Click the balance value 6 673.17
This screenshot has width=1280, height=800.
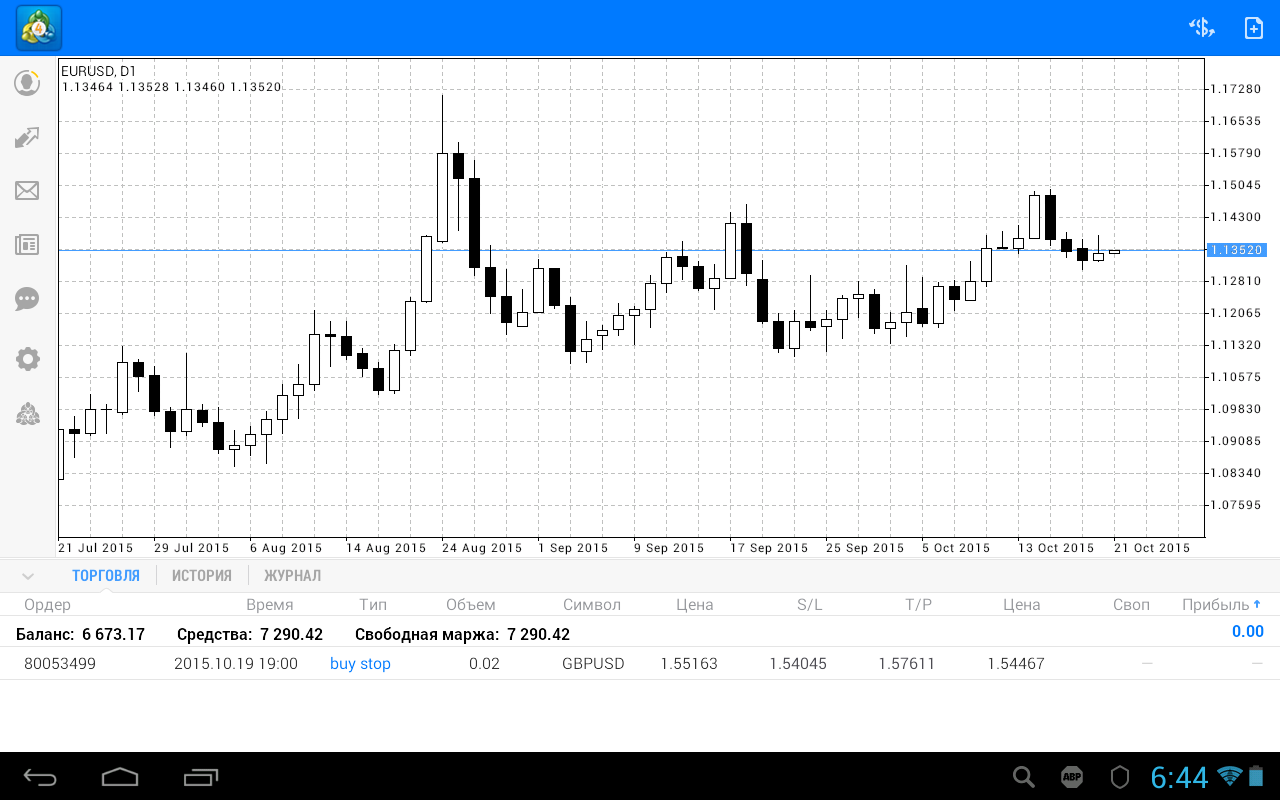coord(114,634)
